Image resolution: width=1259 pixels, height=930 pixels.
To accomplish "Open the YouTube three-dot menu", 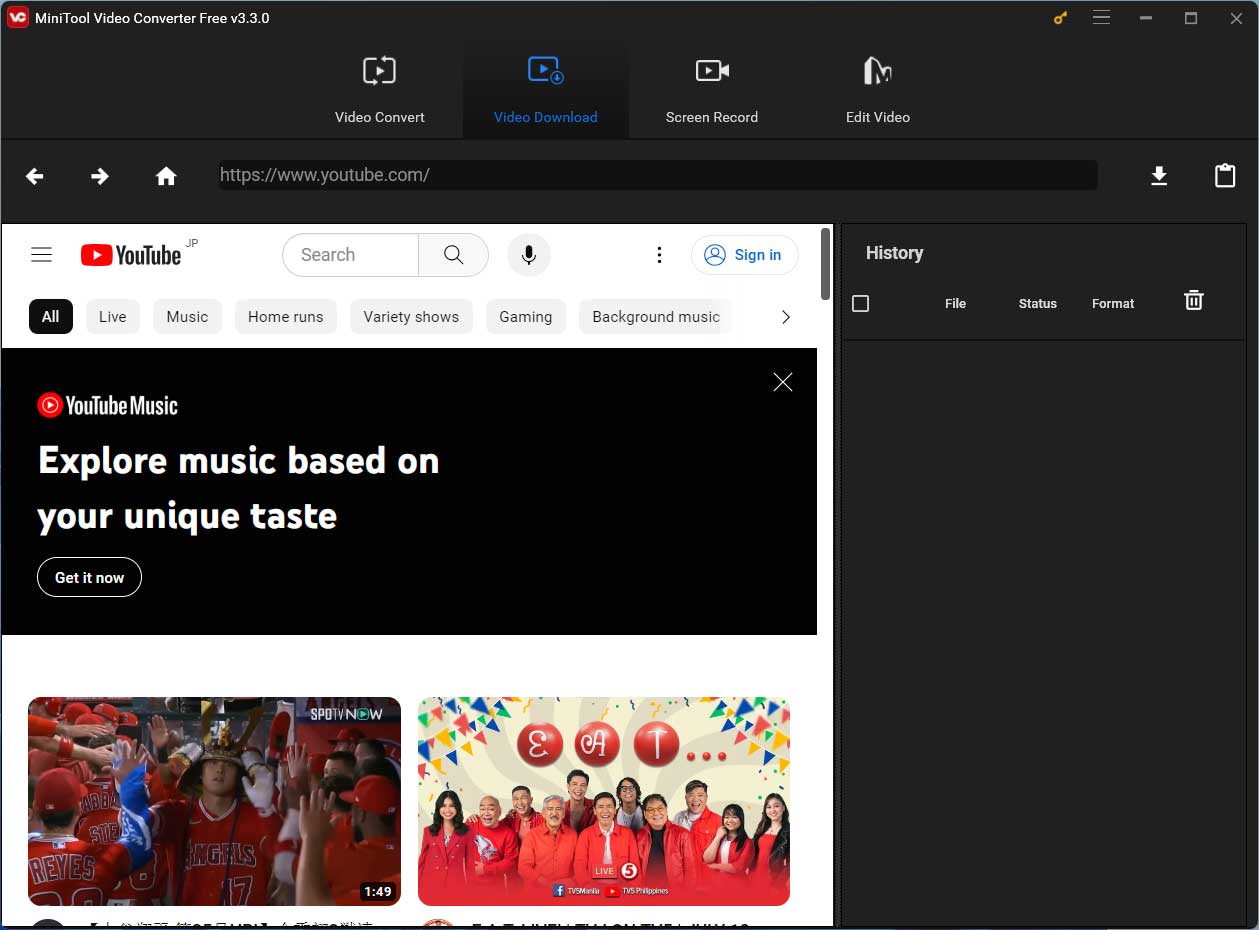I will [659, 254].
